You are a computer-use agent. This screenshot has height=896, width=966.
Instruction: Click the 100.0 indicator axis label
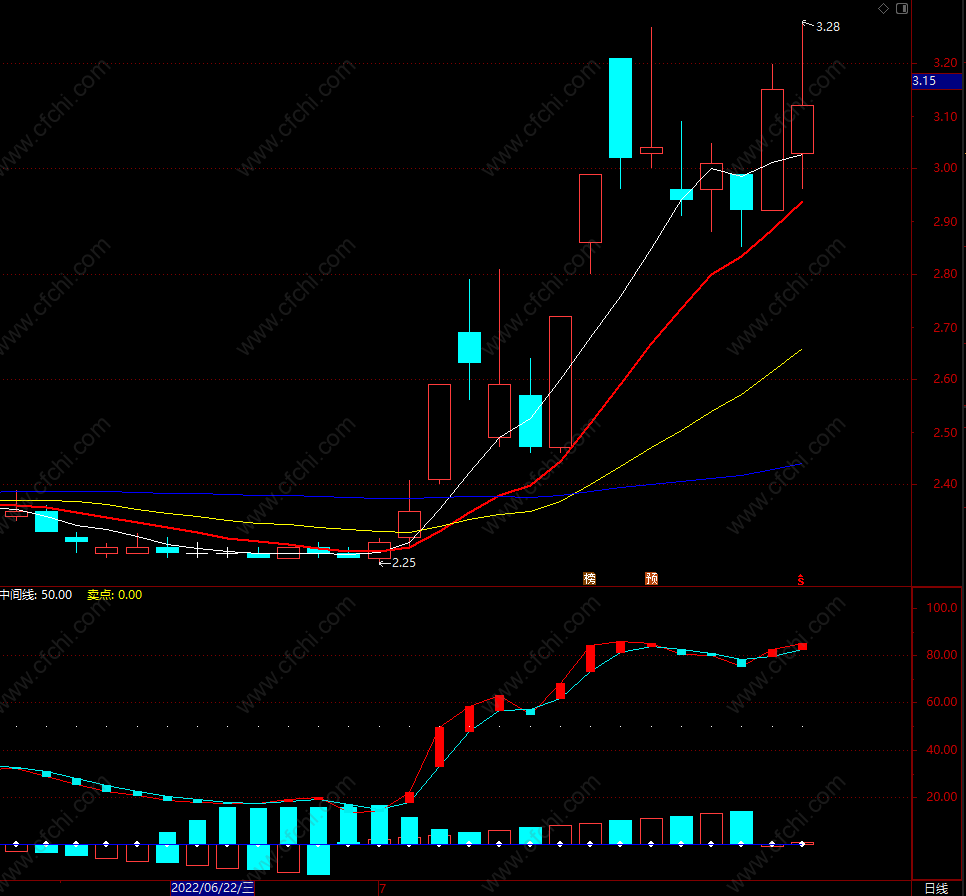(942, 608)
